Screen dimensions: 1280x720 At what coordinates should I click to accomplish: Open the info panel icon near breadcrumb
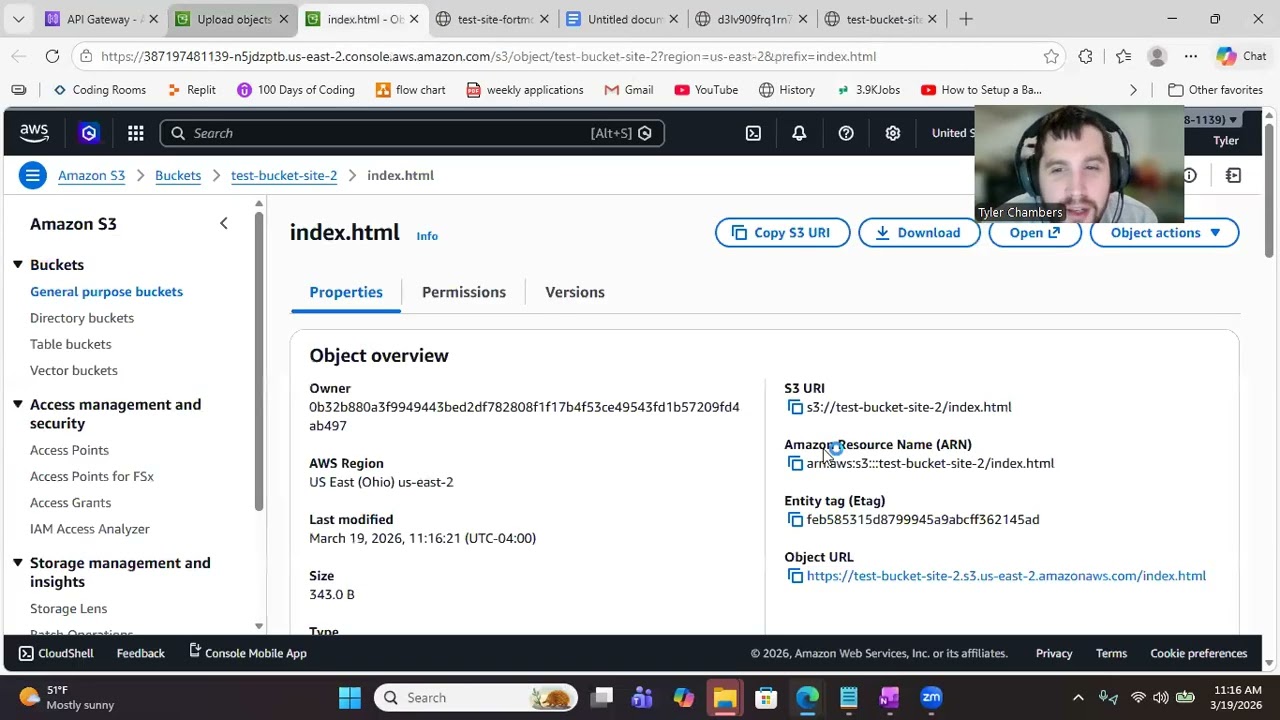[x=1189, y=176]
